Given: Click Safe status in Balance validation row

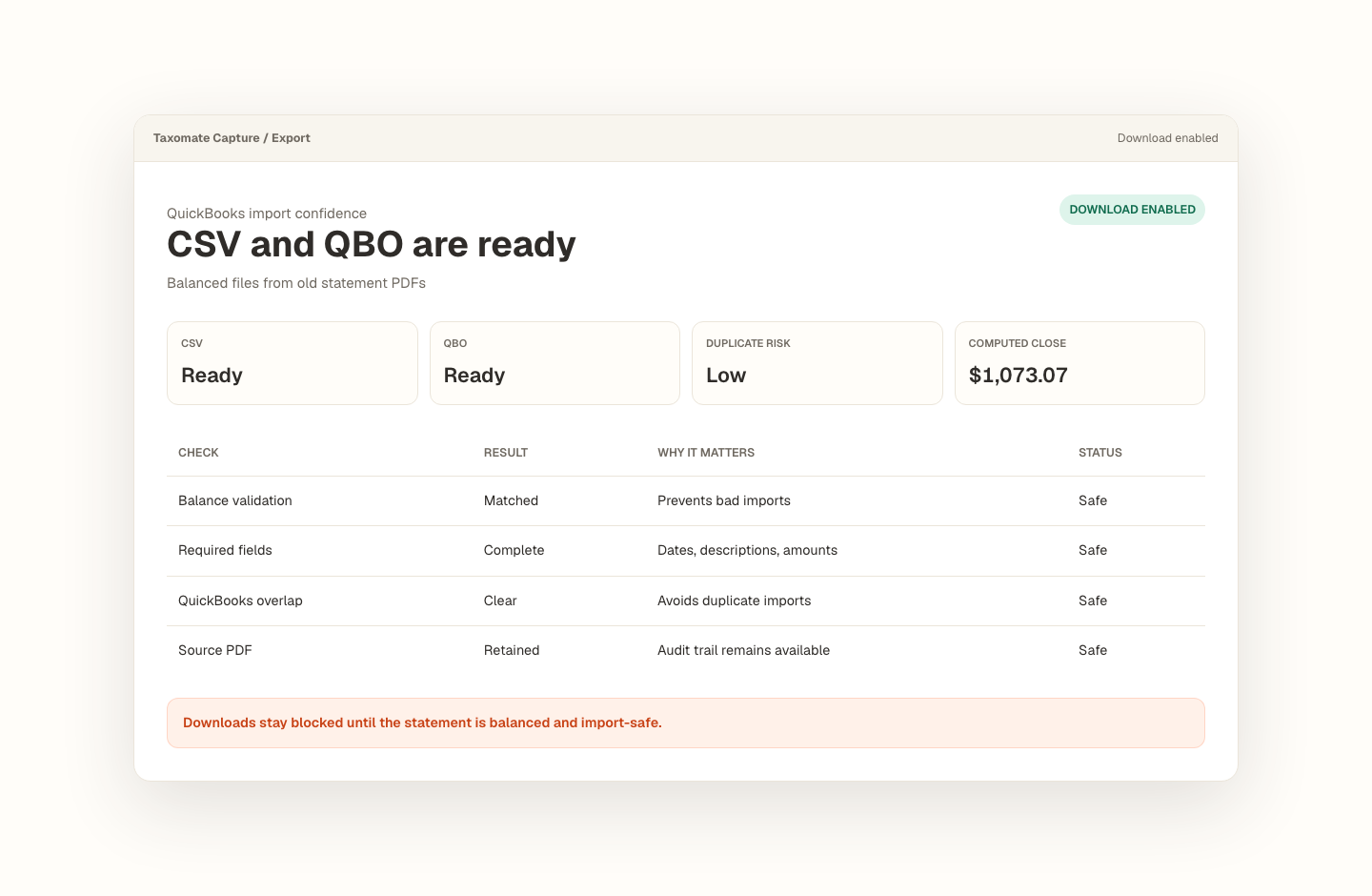Looking at the screenshot, I should point(1093,500).
